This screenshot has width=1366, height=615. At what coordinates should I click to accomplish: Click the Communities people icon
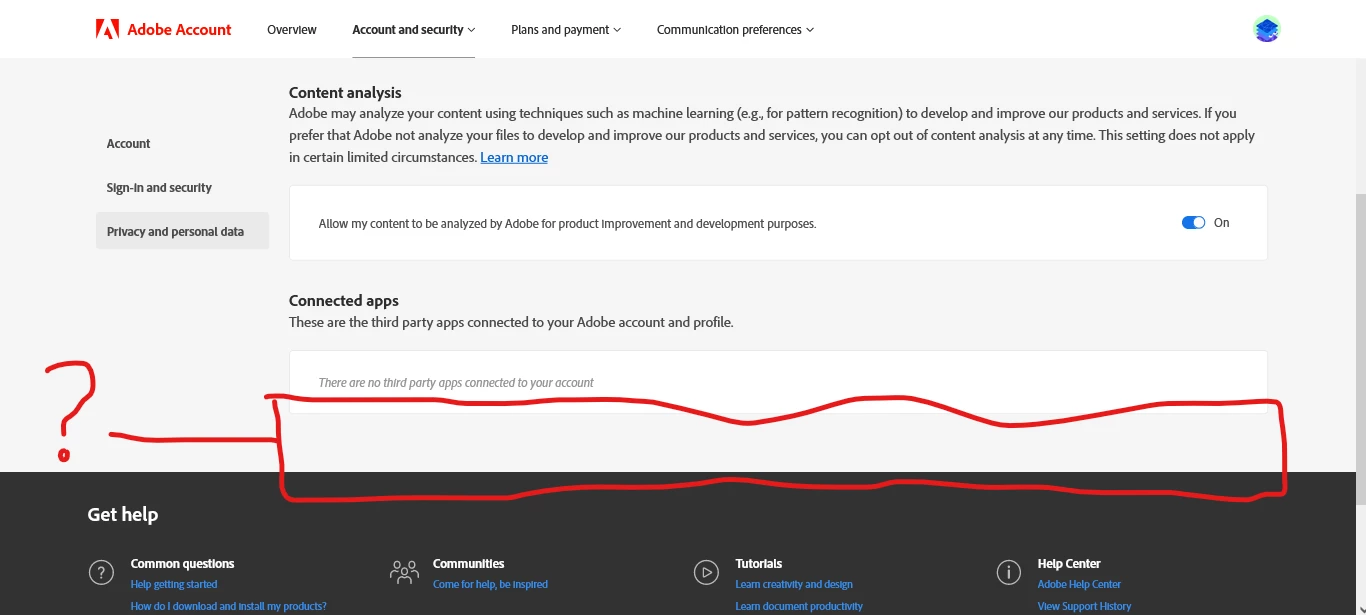pyautogui.click(x=404, y=572)
